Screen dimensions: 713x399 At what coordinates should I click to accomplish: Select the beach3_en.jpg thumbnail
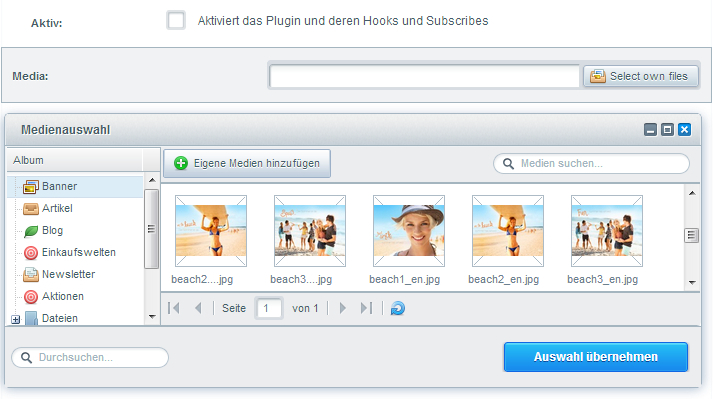tap(607, 231)
